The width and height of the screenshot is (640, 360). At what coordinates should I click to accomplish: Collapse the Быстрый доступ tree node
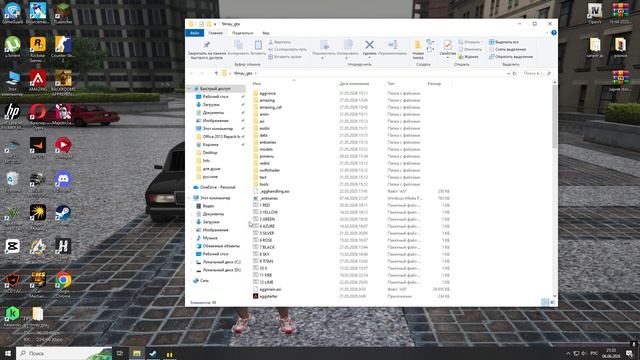[x=189, y=89]
